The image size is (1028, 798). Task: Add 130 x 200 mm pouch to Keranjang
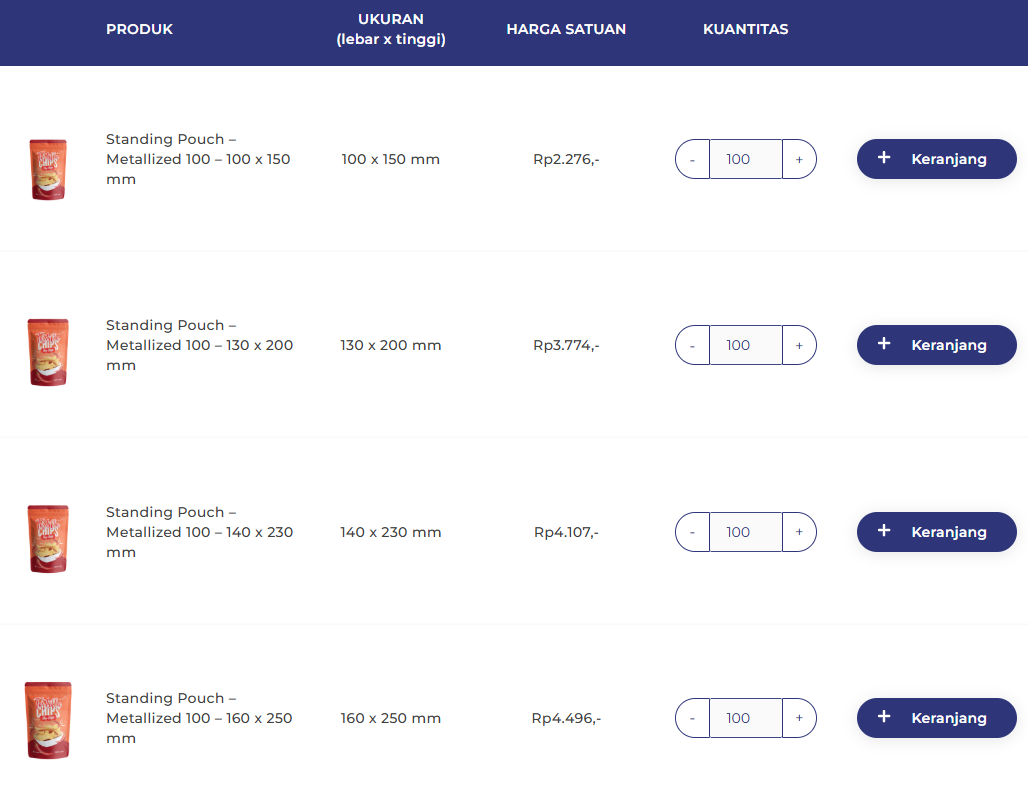point(936,345)
